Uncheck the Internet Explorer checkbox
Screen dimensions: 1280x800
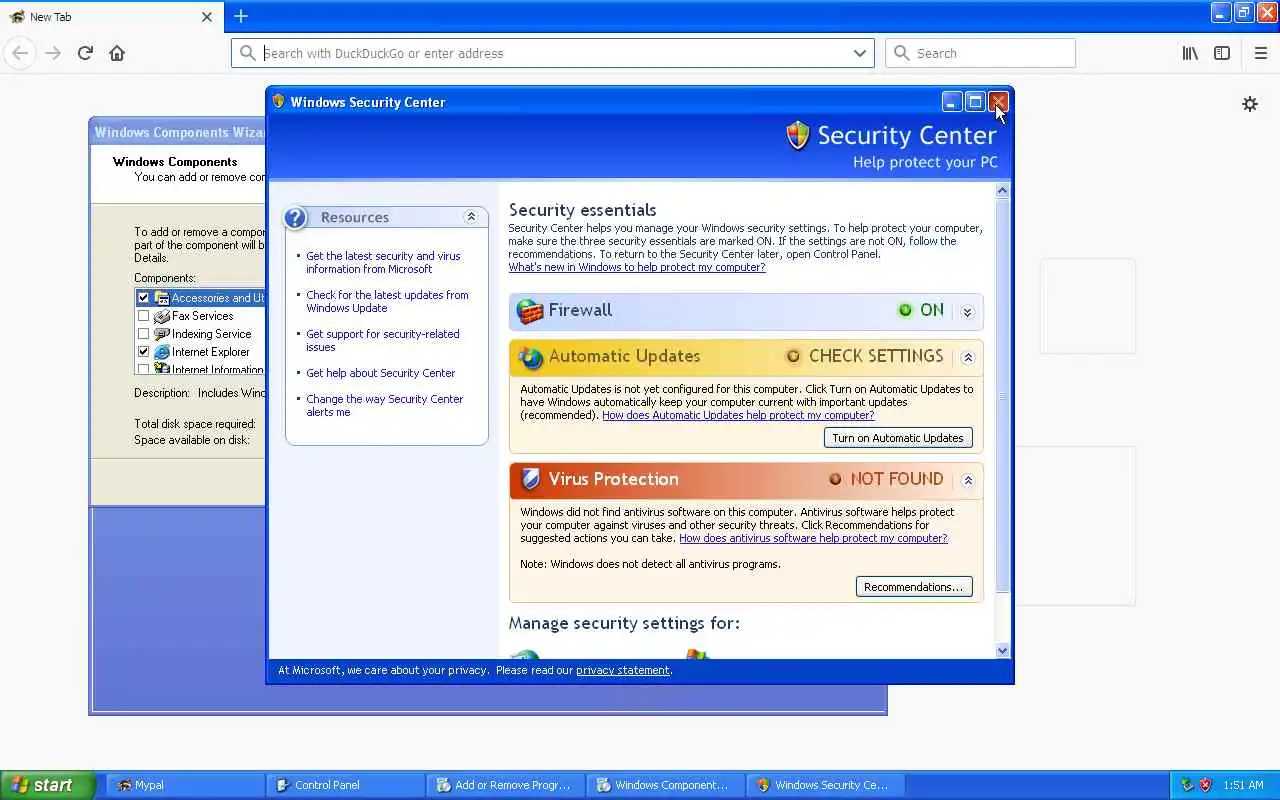pyautogui.click(x=143, y=352)
